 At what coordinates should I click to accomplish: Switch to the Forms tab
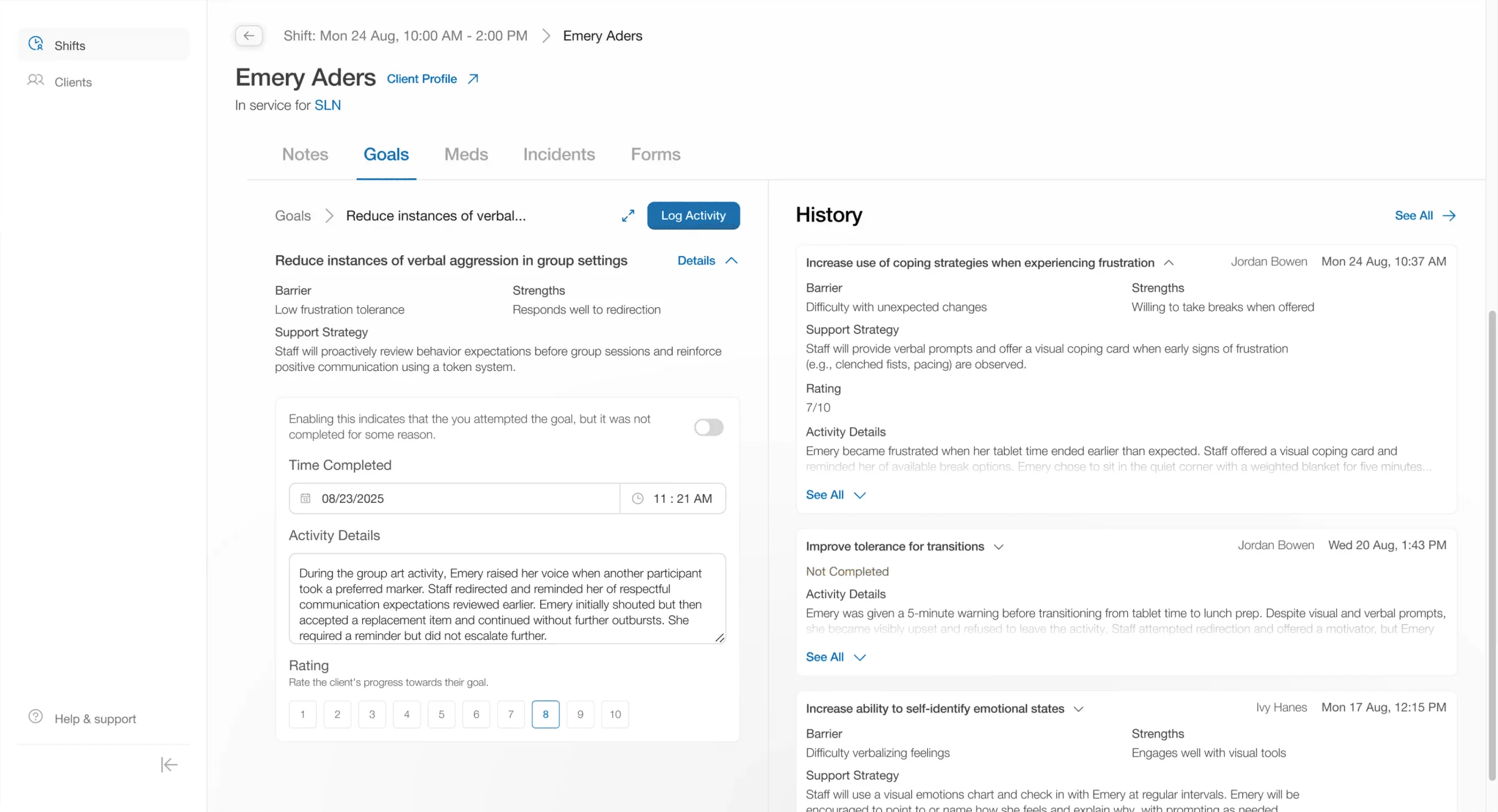(655, 155)
